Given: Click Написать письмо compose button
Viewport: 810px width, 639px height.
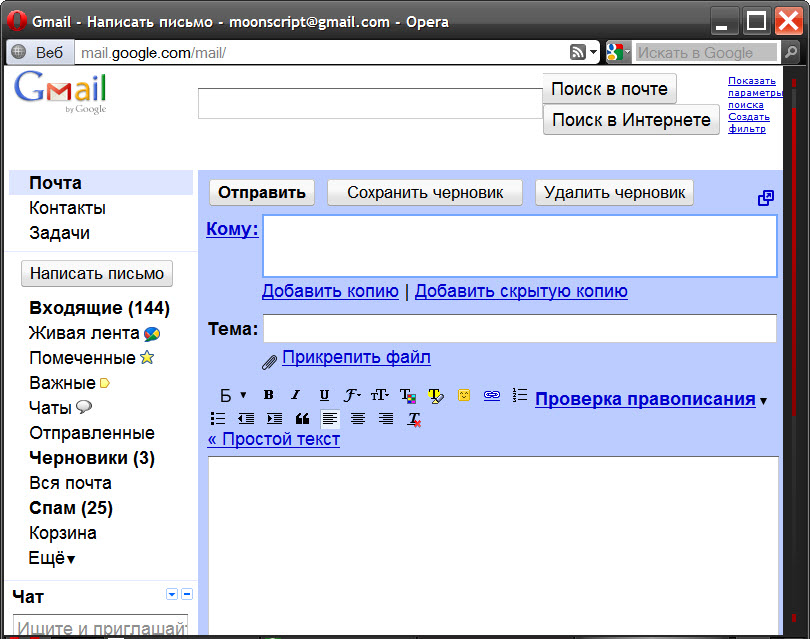Looking at the screenshot, I should pos(97,273).
